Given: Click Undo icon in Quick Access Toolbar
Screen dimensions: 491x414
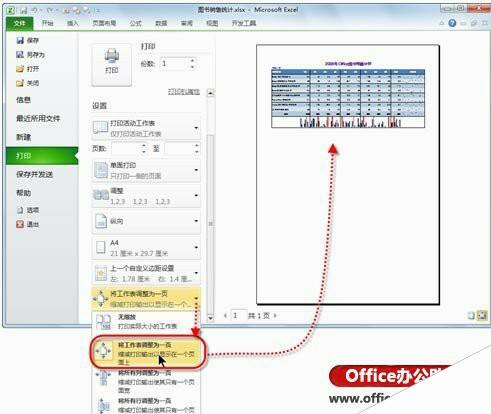Looking at the screenshot, I should [35, 10].
